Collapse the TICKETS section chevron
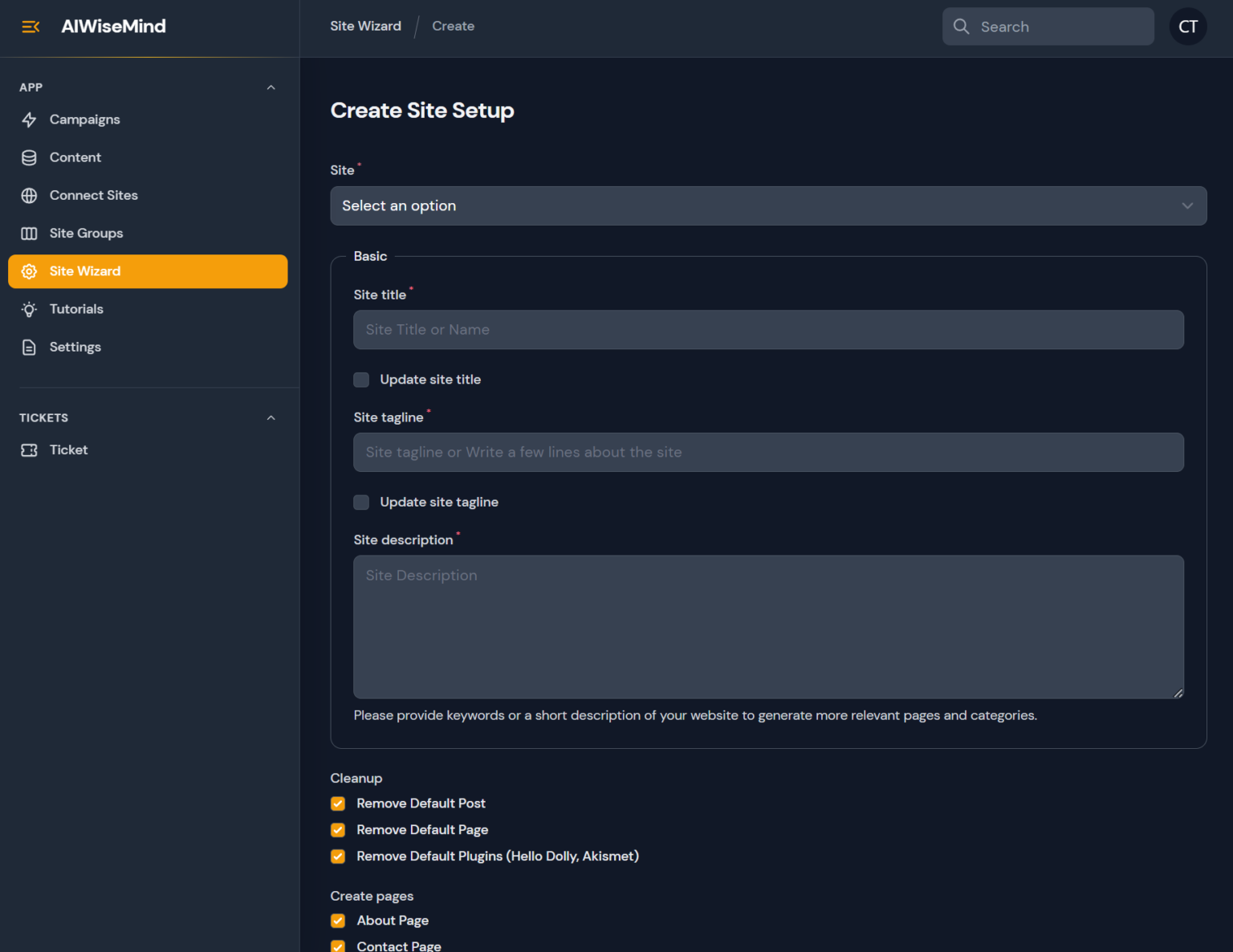 pos(271,417)
